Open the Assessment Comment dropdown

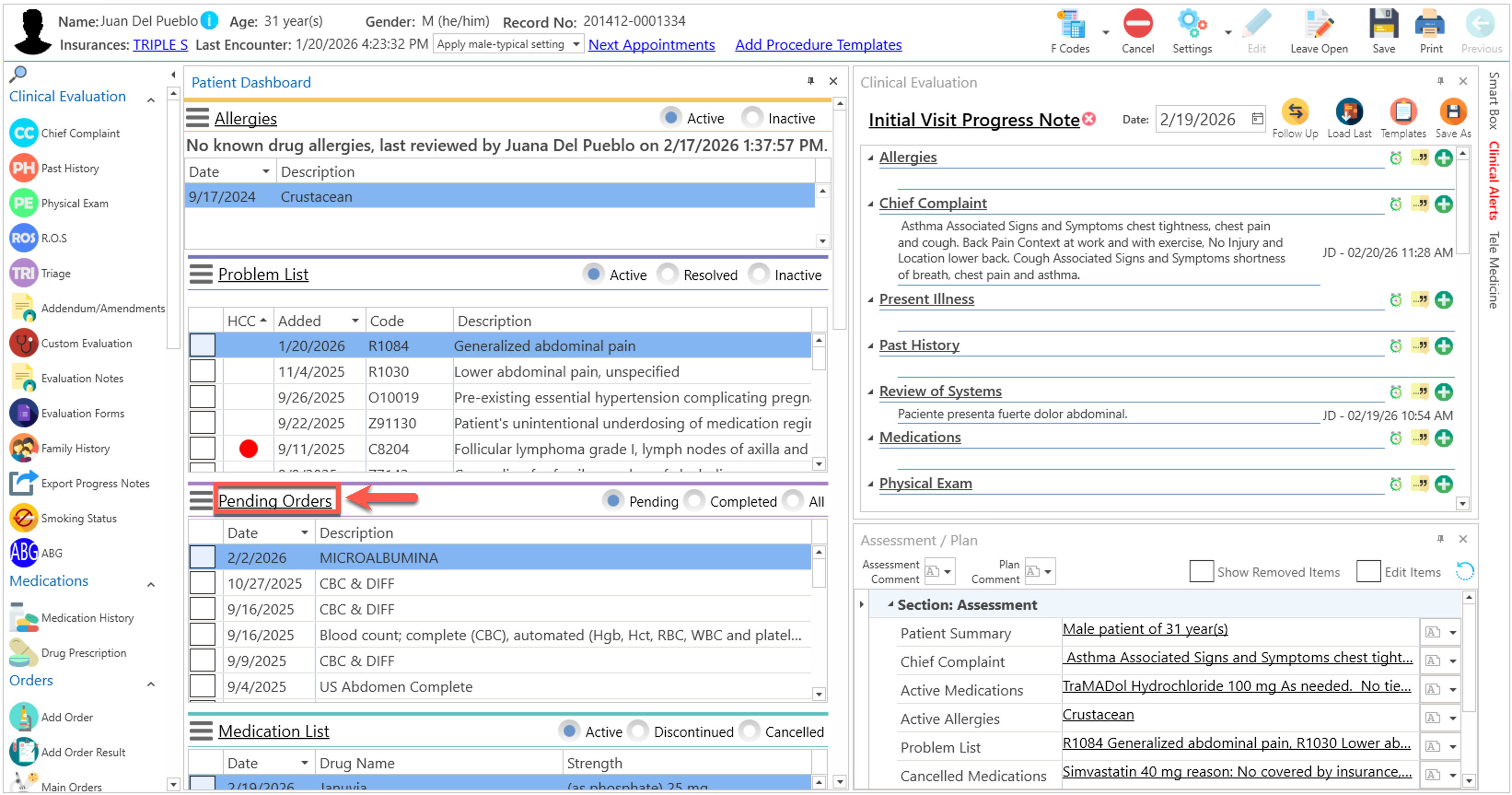pyautogui.click(x=947, y=571)
